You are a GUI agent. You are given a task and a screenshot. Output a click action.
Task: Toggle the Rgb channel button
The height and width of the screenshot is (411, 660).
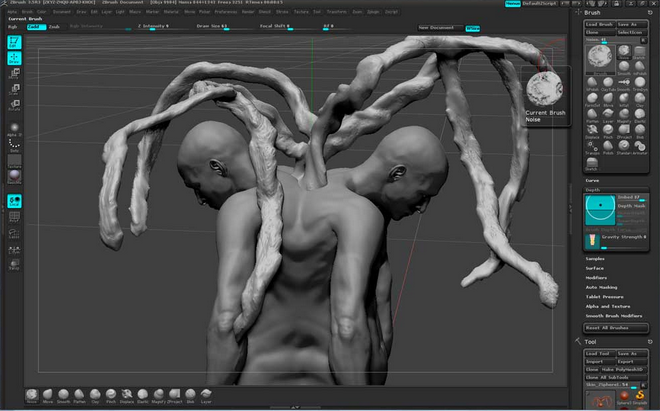(x=13, y=27)
